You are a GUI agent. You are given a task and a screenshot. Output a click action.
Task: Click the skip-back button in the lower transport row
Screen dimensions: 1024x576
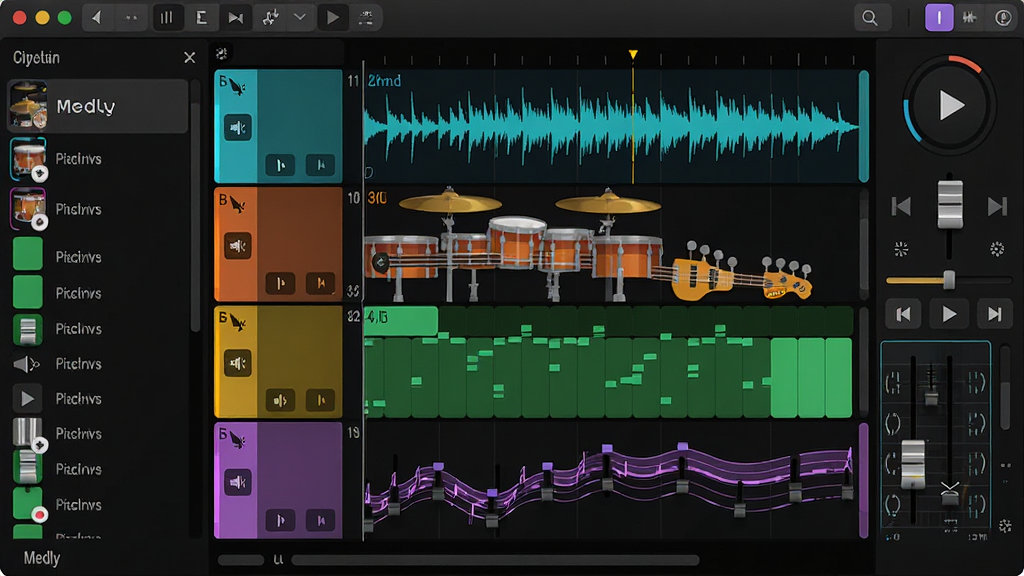tap(904, 314)
